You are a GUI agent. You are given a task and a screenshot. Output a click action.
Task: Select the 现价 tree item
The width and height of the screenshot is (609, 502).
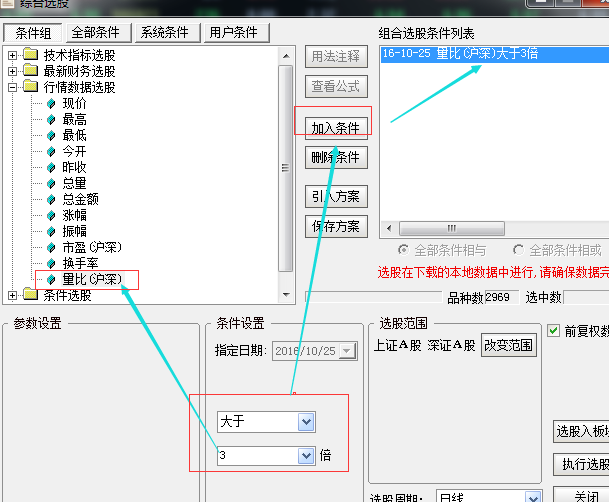pyautogui.click(x=75, y=104)
